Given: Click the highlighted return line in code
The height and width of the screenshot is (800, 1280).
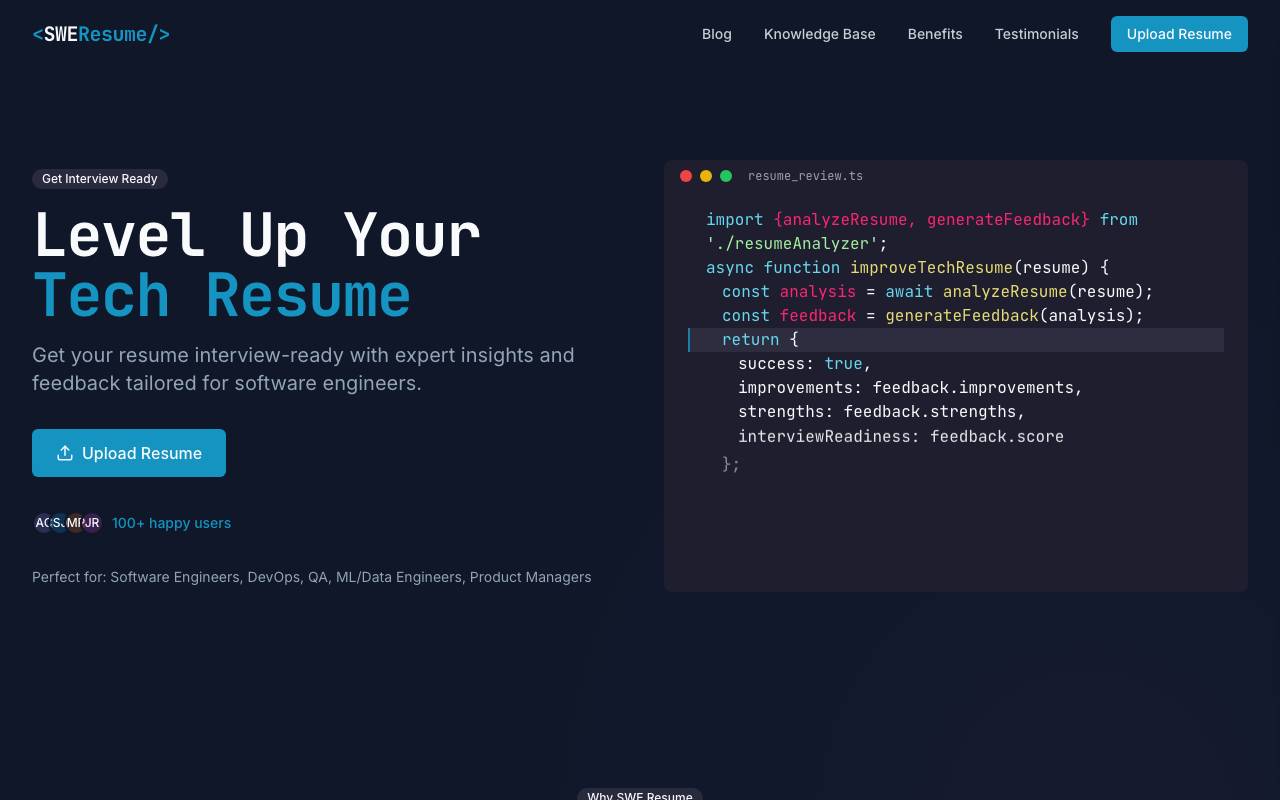Looking at the screenshot, I should tap(956, 340).
